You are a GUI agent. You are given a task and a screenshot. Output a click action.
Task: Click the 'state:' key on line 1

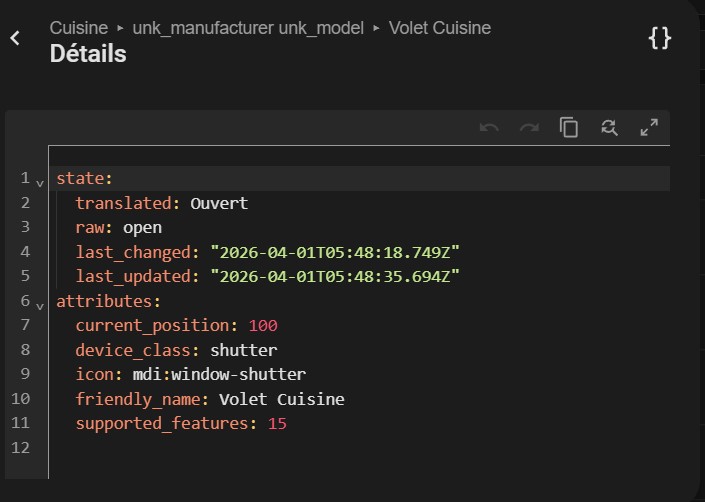pyautogui.click(x=84, y=178)
